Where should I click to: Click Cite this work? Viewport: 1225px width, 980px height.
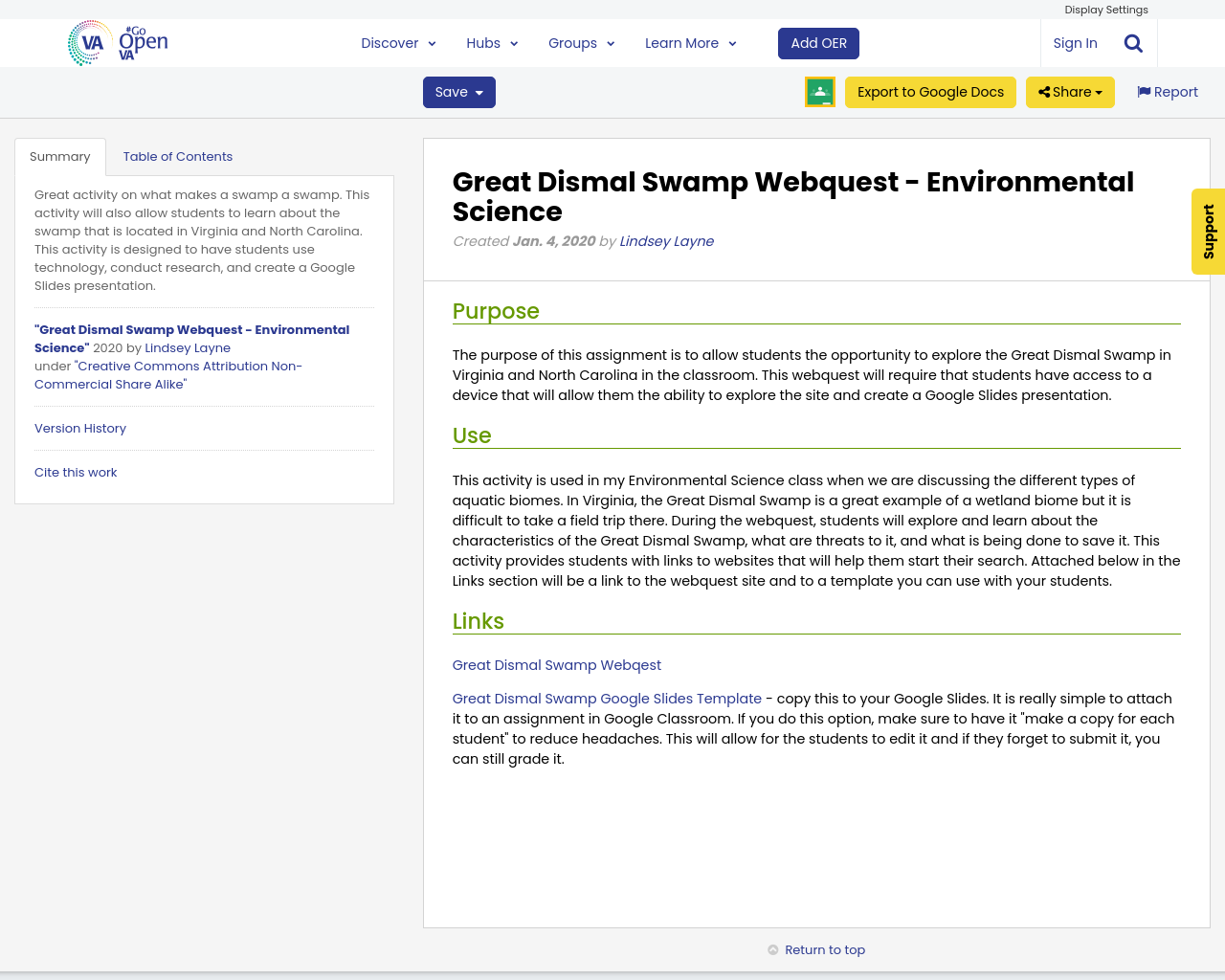[76, 472]
